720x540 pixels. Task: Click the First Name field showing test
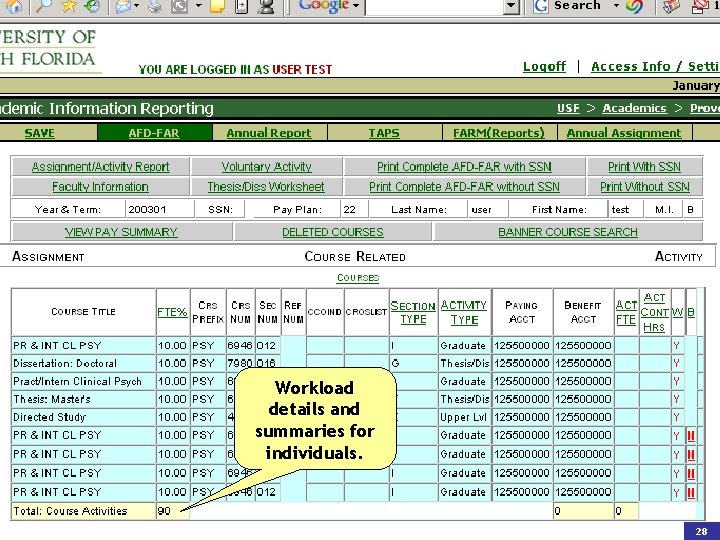pyautogui.click(x=625, y=209)
